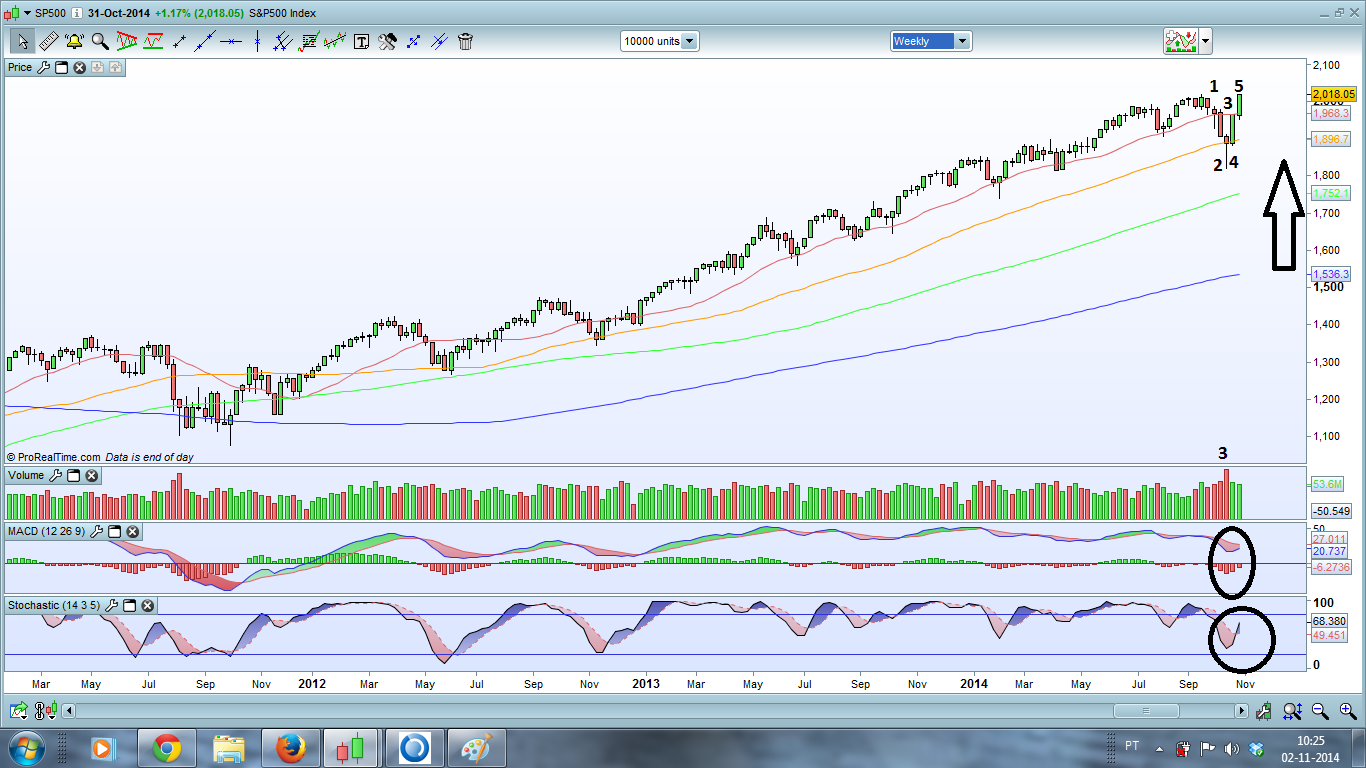
Task: Close the MACD panel
Action: pos(132,532)
